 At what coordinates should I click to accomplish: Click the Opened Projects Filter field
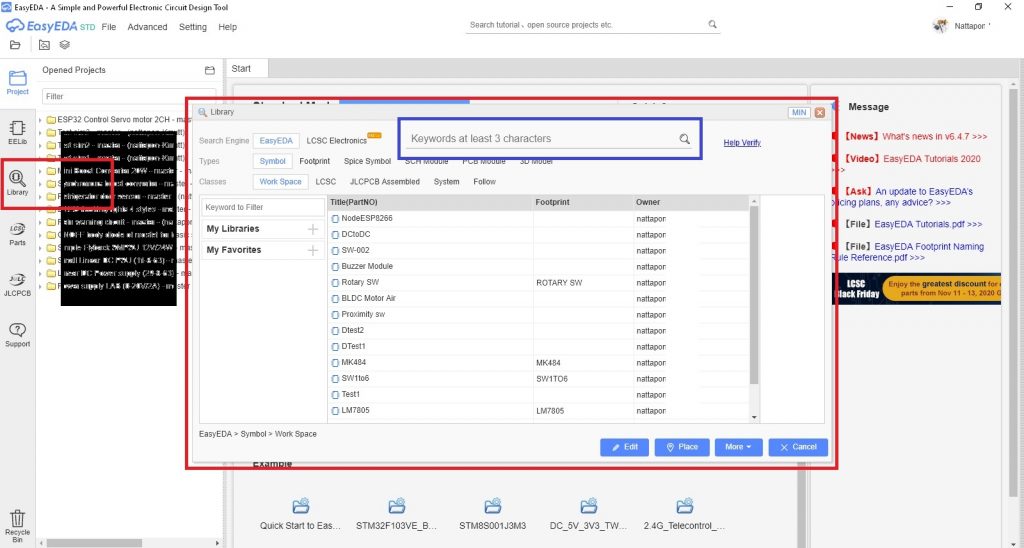129,96
